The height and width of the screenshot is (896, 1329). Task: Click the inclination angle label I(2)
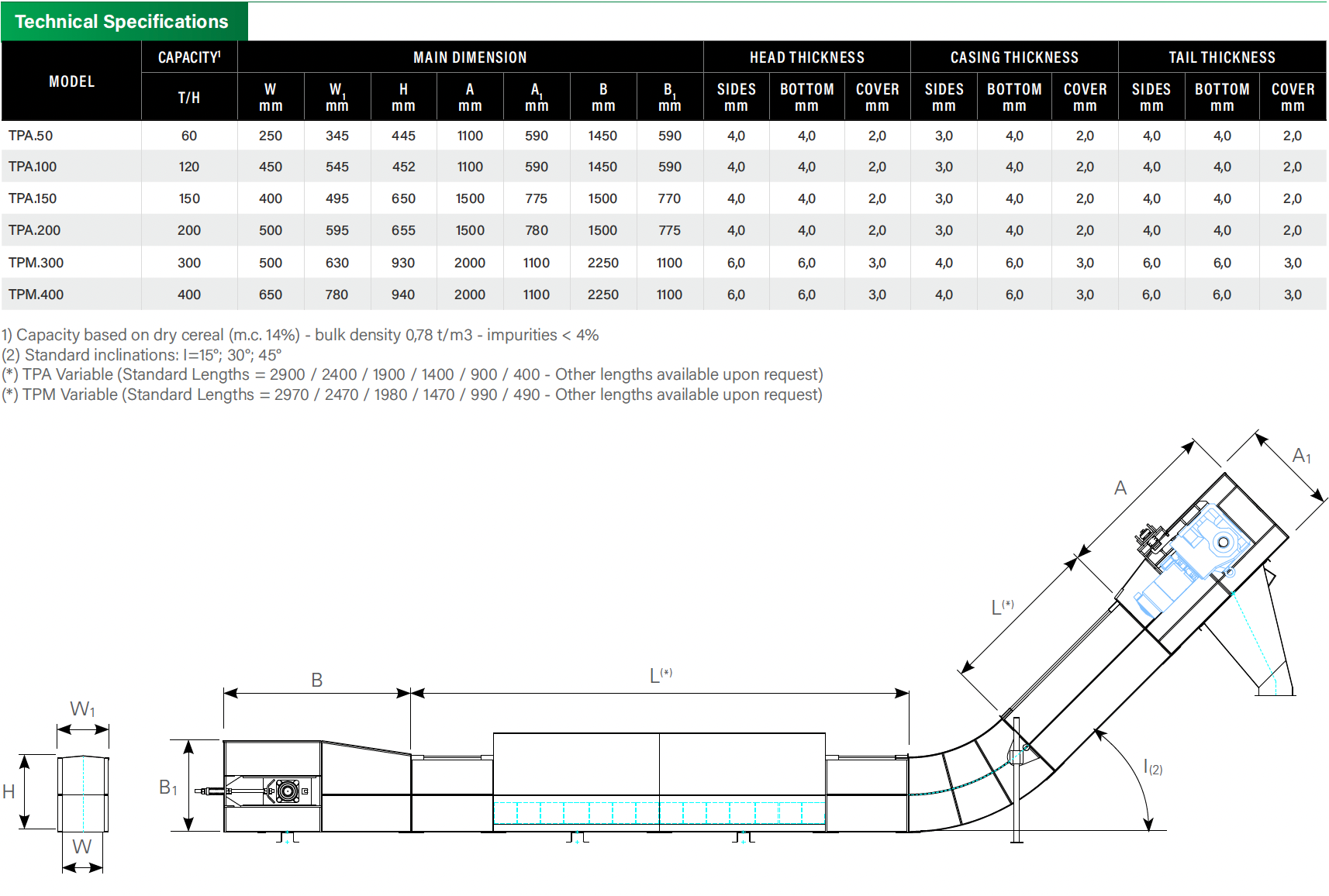point(1153,767)
